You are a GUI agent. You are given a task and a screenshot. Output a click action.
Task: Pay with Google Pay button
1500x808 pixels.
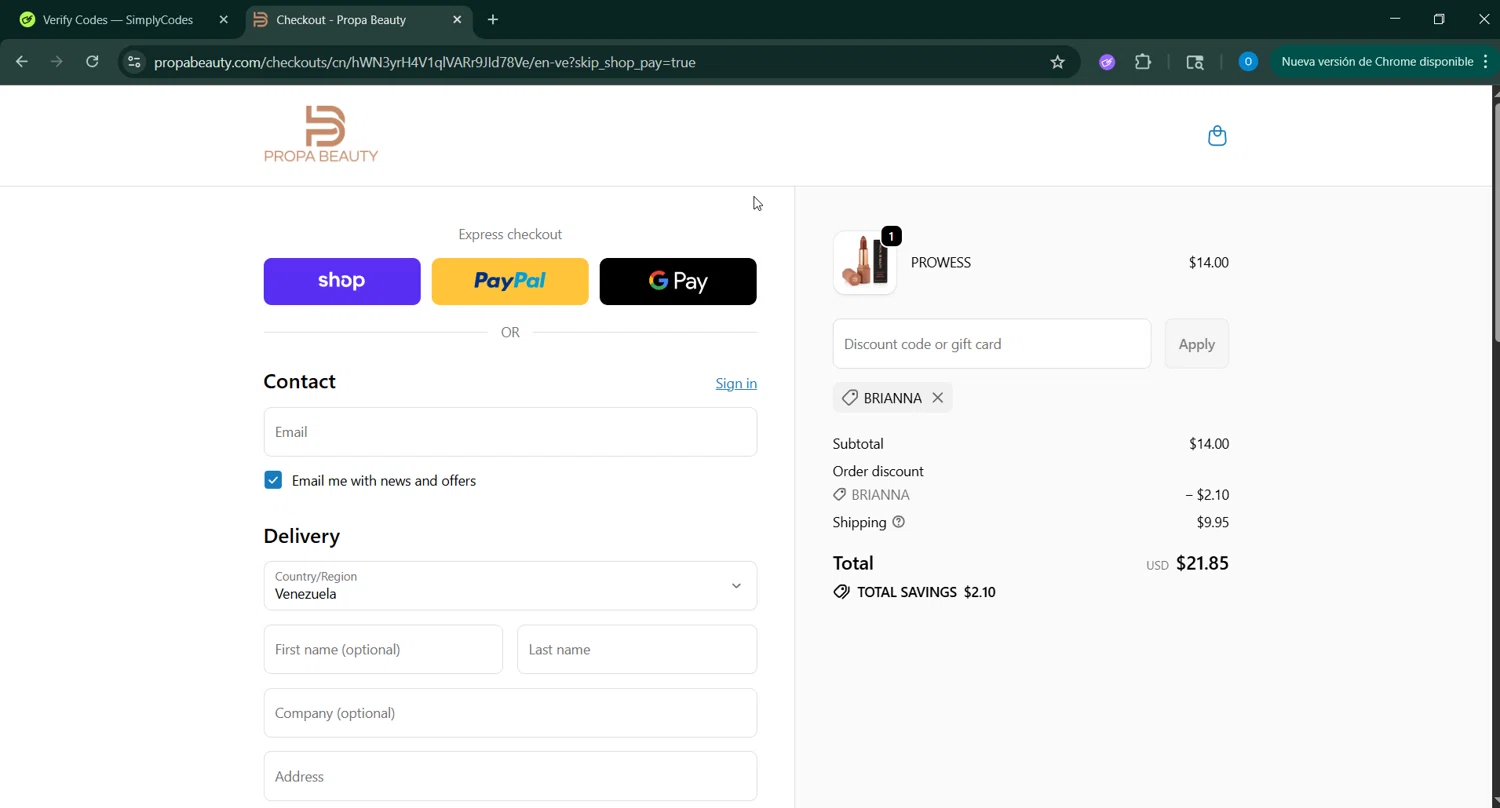(678, 281)
